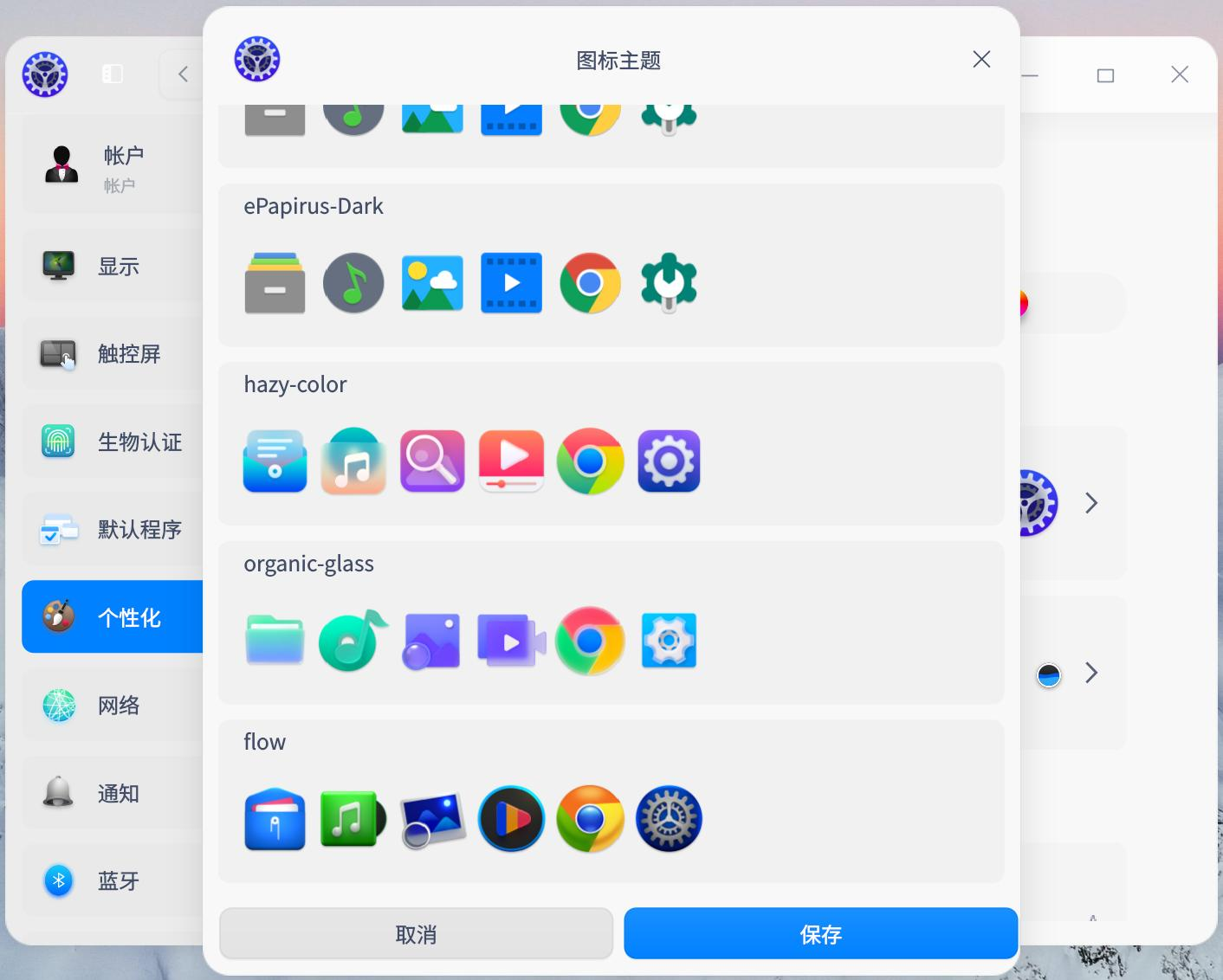
Task: Click the image preview icon in flow row
Action: (x=432, y=819)
